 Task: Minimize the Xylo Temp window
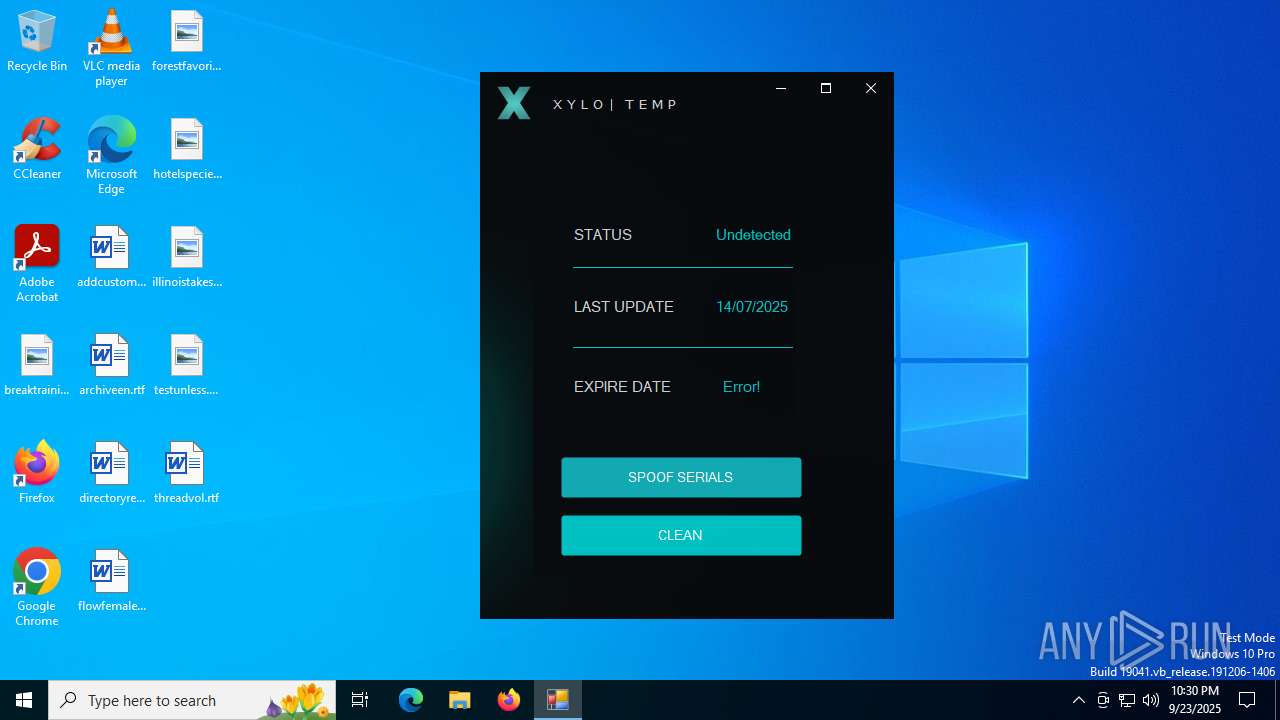point(781,88)
